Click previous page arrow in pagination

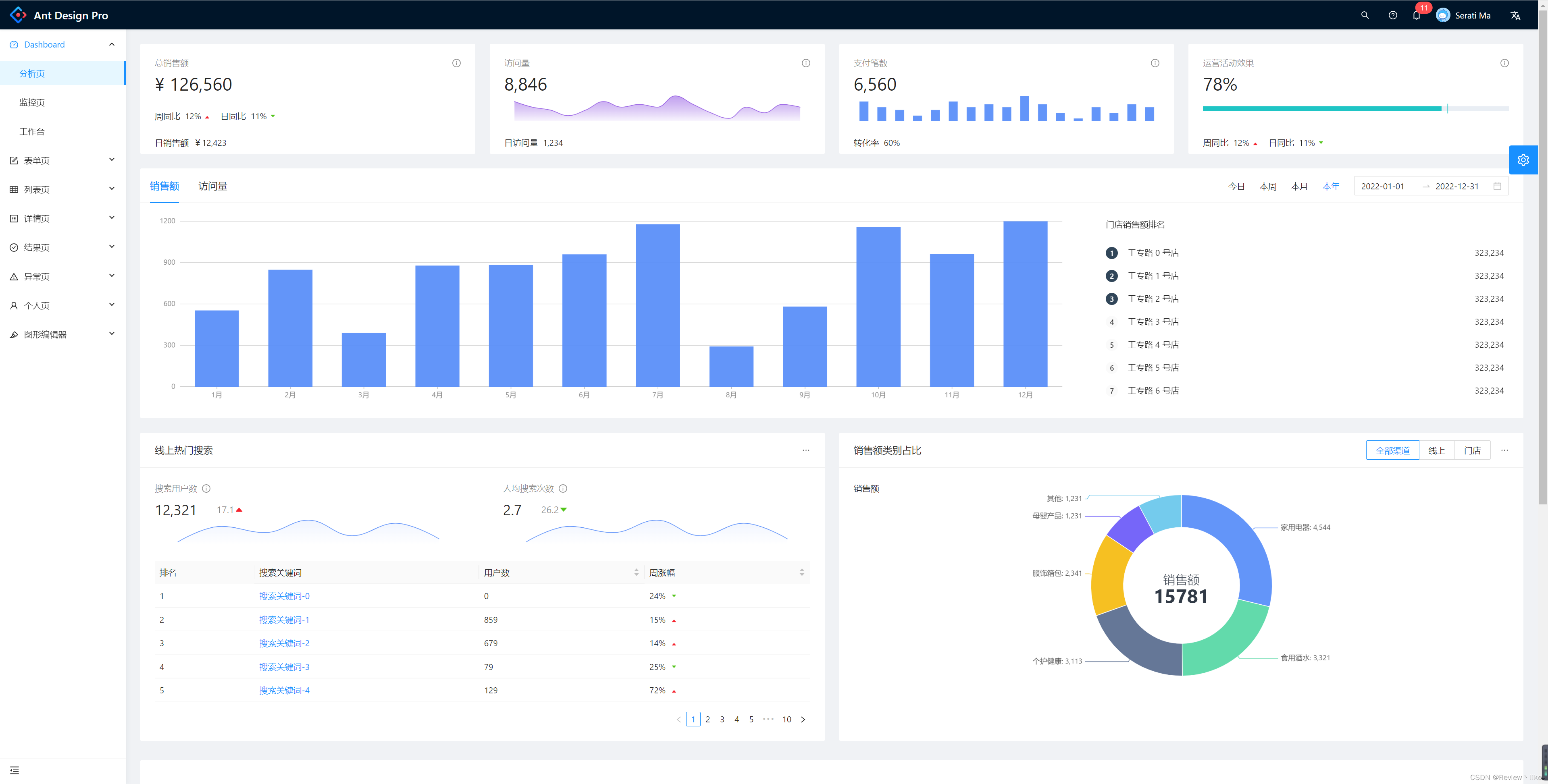[678, 719]
